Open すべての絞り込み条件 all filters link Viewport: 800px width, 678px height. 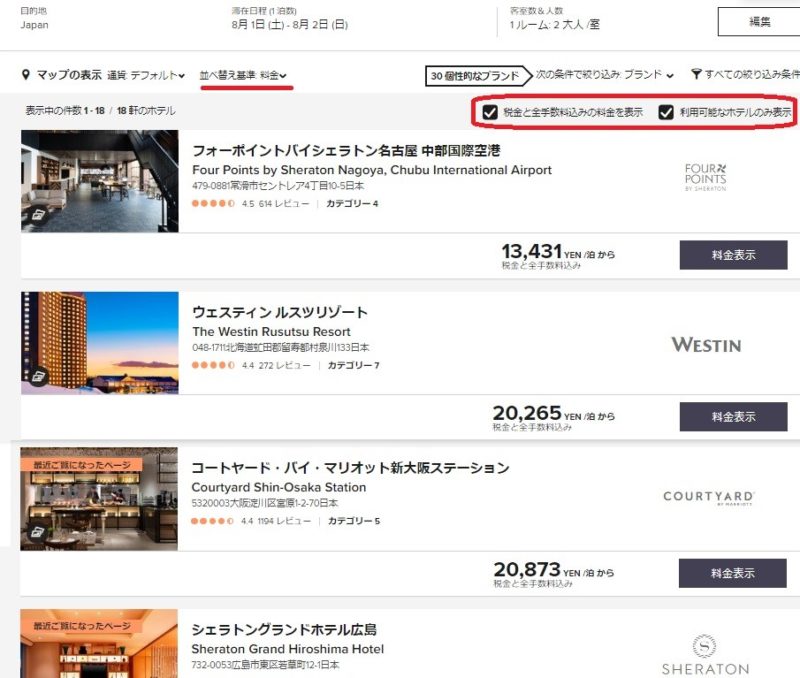coord(752,74)
